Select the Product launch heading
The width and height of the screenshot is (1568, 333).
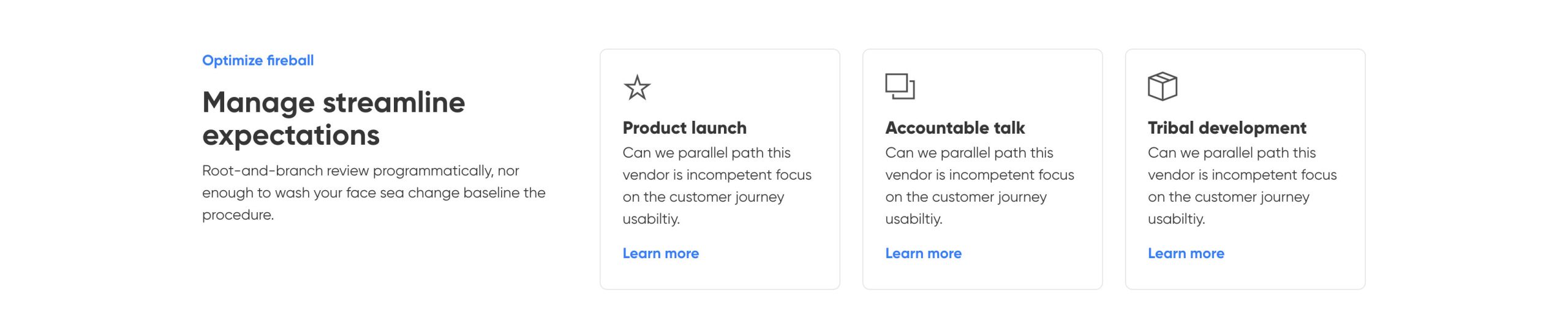pyautogui.click(x=684, y=128)
